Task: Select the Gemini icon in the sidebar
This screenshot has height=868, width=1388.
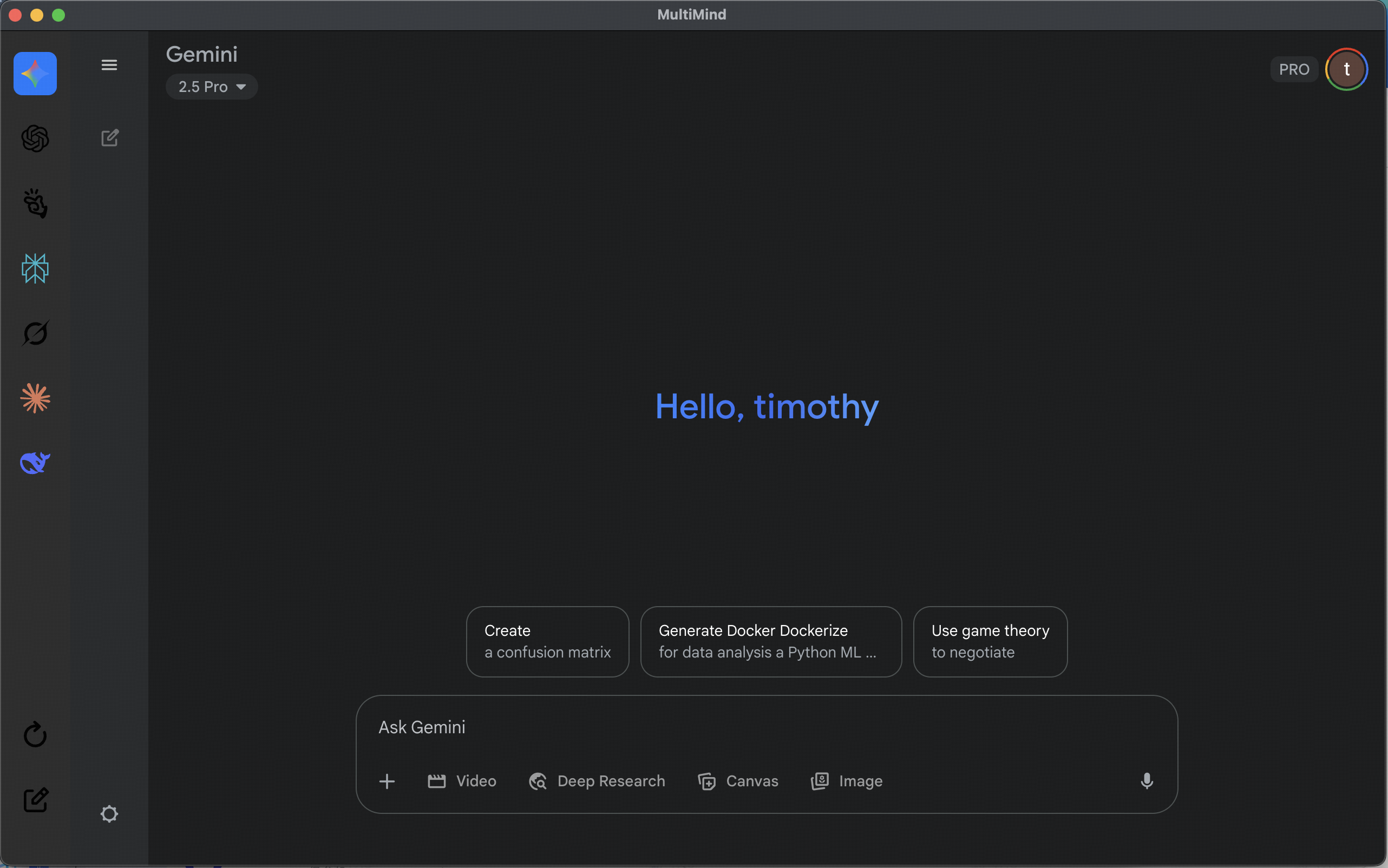Action: coord(35,74)
